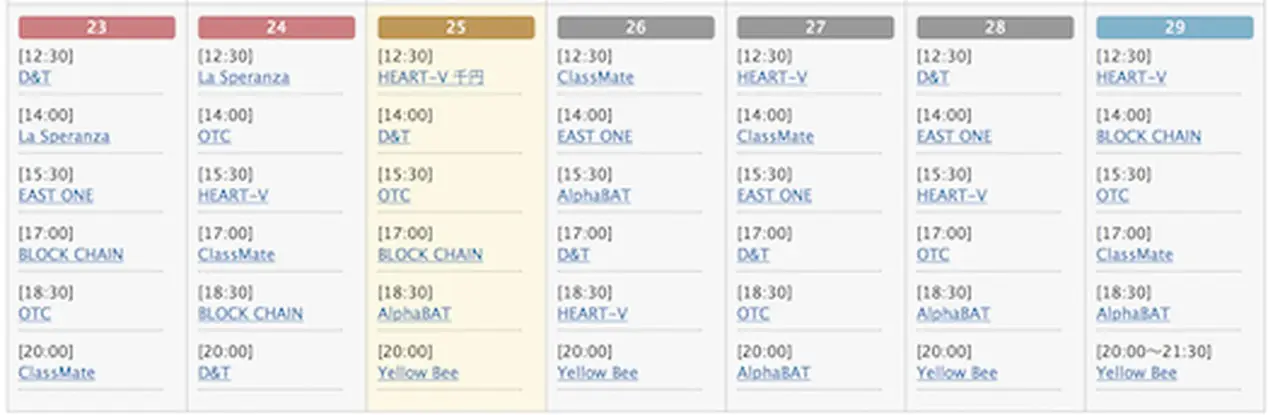Select the red day 23 header

97,27
